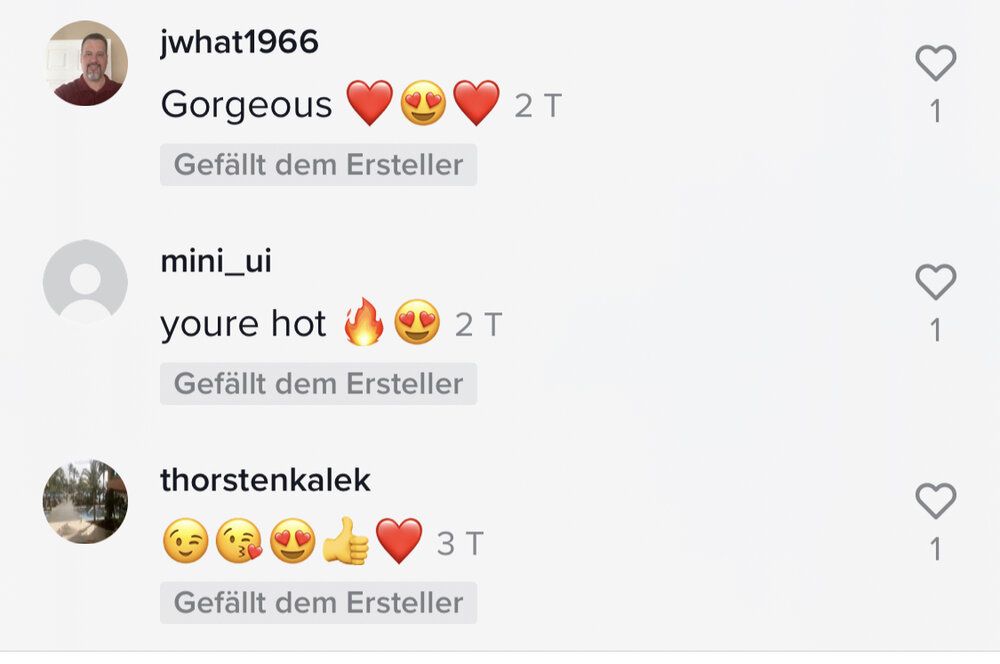
Task: Visit the jwhat1966 username link
Action: click(x=239, y=43)
